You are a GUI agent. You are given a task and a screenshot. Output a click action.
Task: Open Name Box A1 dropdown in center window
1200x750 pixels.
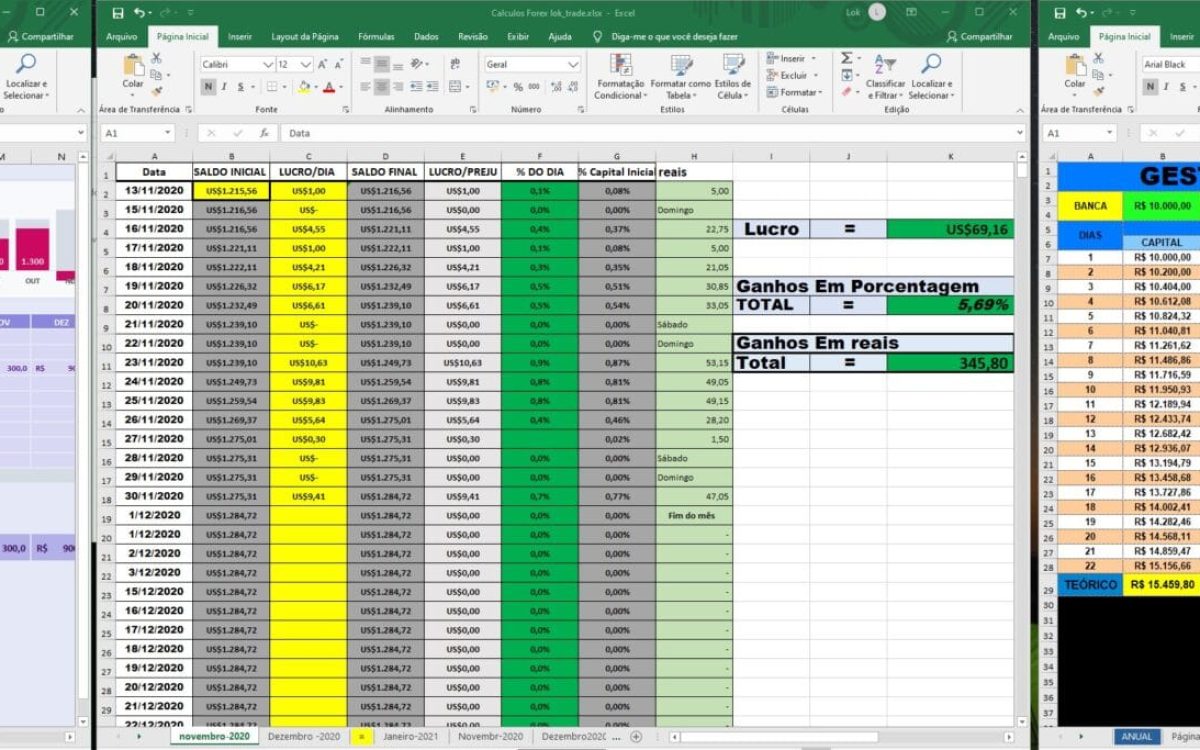point(166,133)
